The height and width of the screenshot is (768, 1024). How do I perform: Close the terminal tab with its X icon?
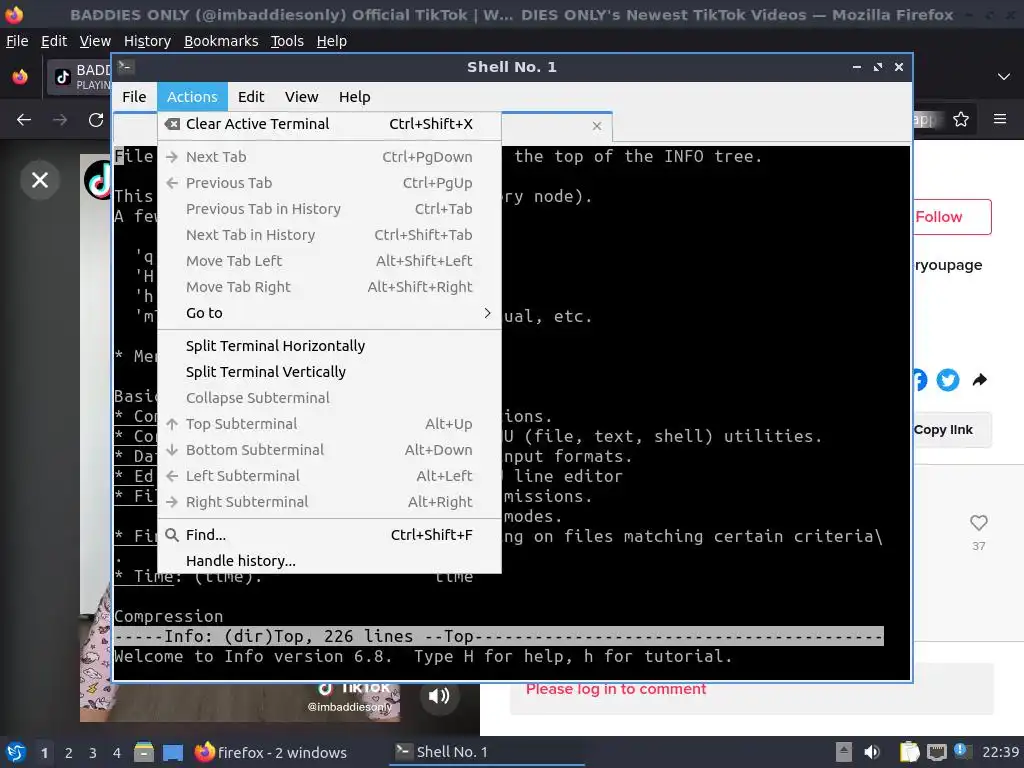(x=596, y=126)
